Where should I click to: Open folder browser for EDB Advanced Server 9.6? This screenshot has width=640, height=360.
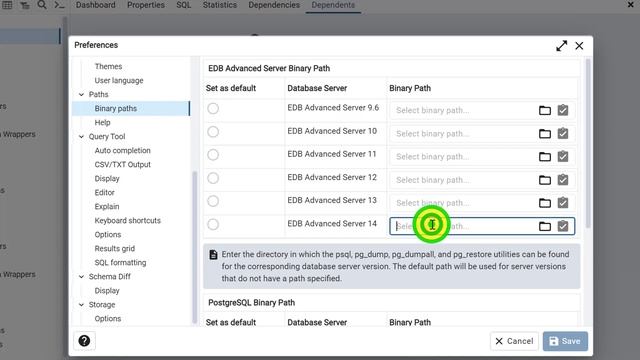click(544, 110)
